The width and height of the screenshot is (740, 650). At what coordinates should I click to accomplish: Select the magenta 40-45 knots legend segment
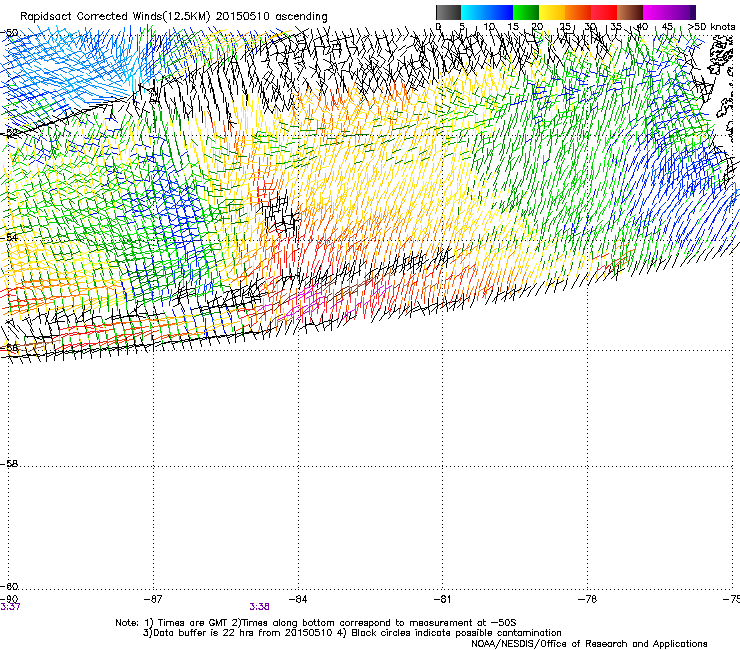click(x=656, y=12)
